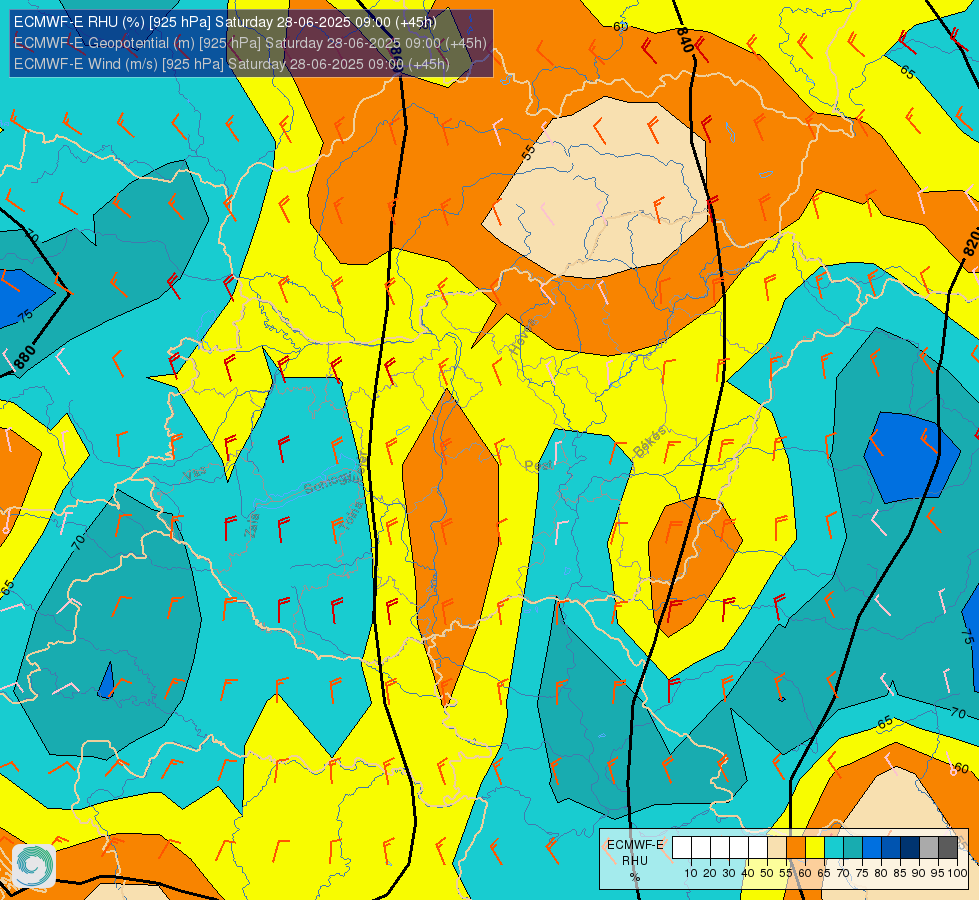Click the ECMWF spiral logo icon

click(34, 865)
